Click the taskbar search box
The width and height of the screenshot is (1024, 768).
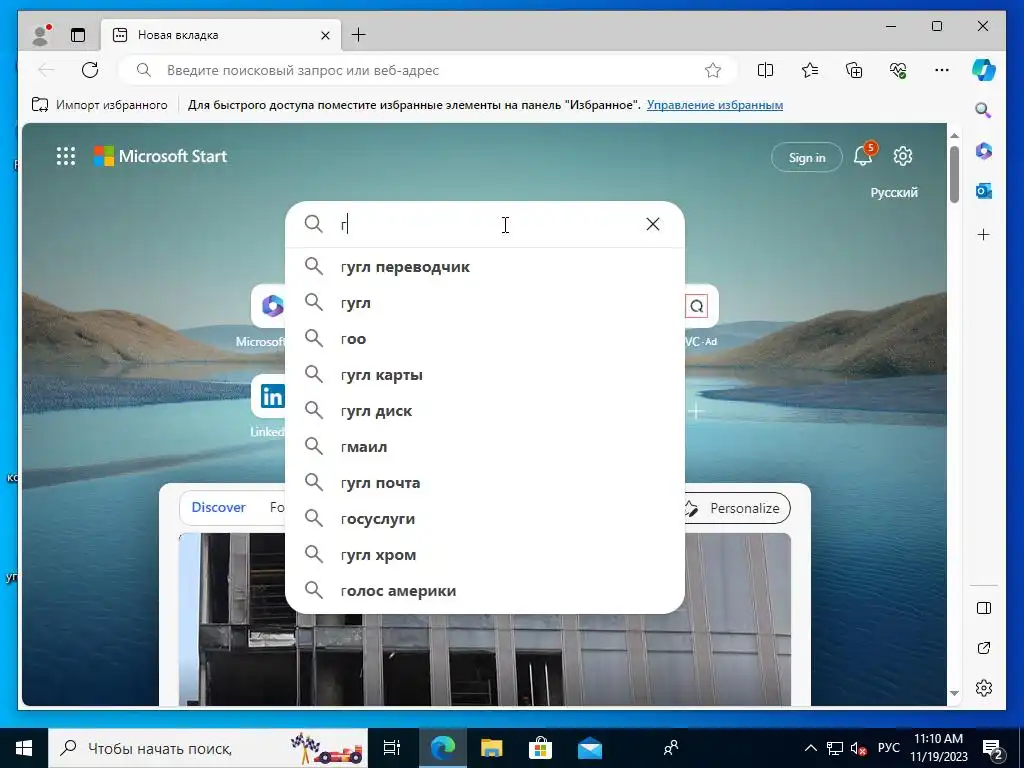point(208,748)
